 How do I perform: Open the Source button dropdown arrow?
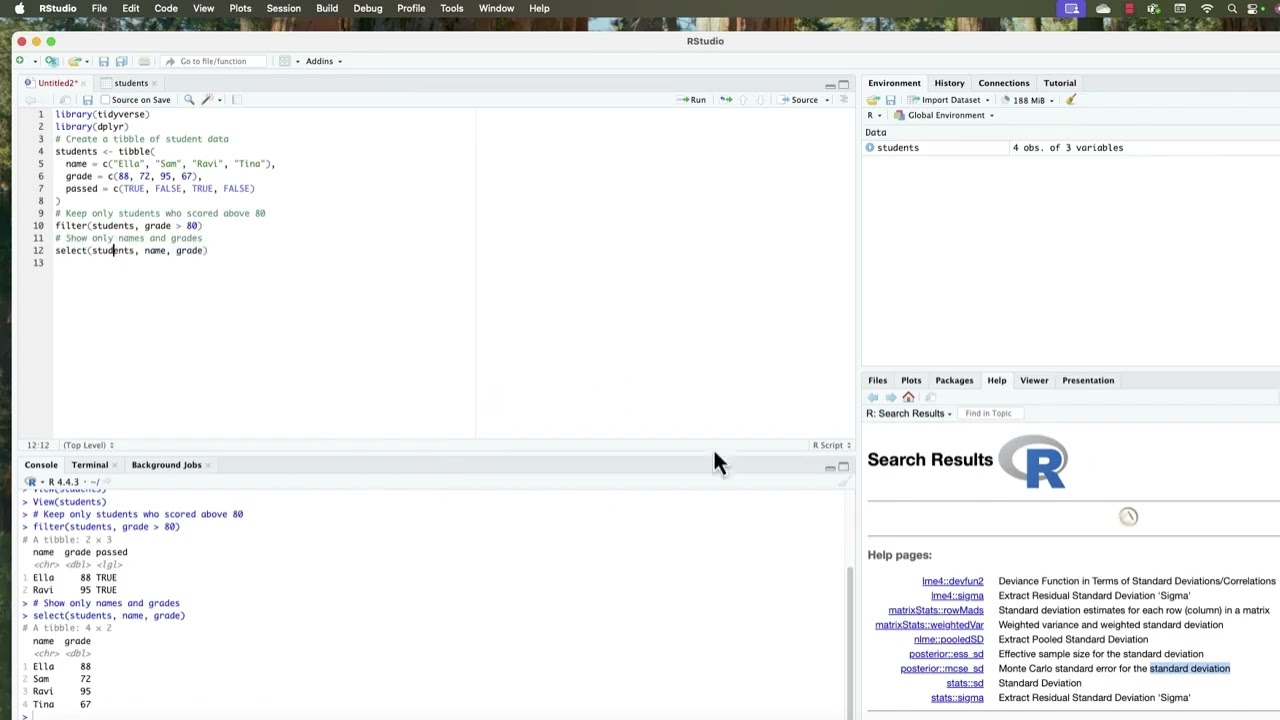pyautogui.click(x=827, y=100)
